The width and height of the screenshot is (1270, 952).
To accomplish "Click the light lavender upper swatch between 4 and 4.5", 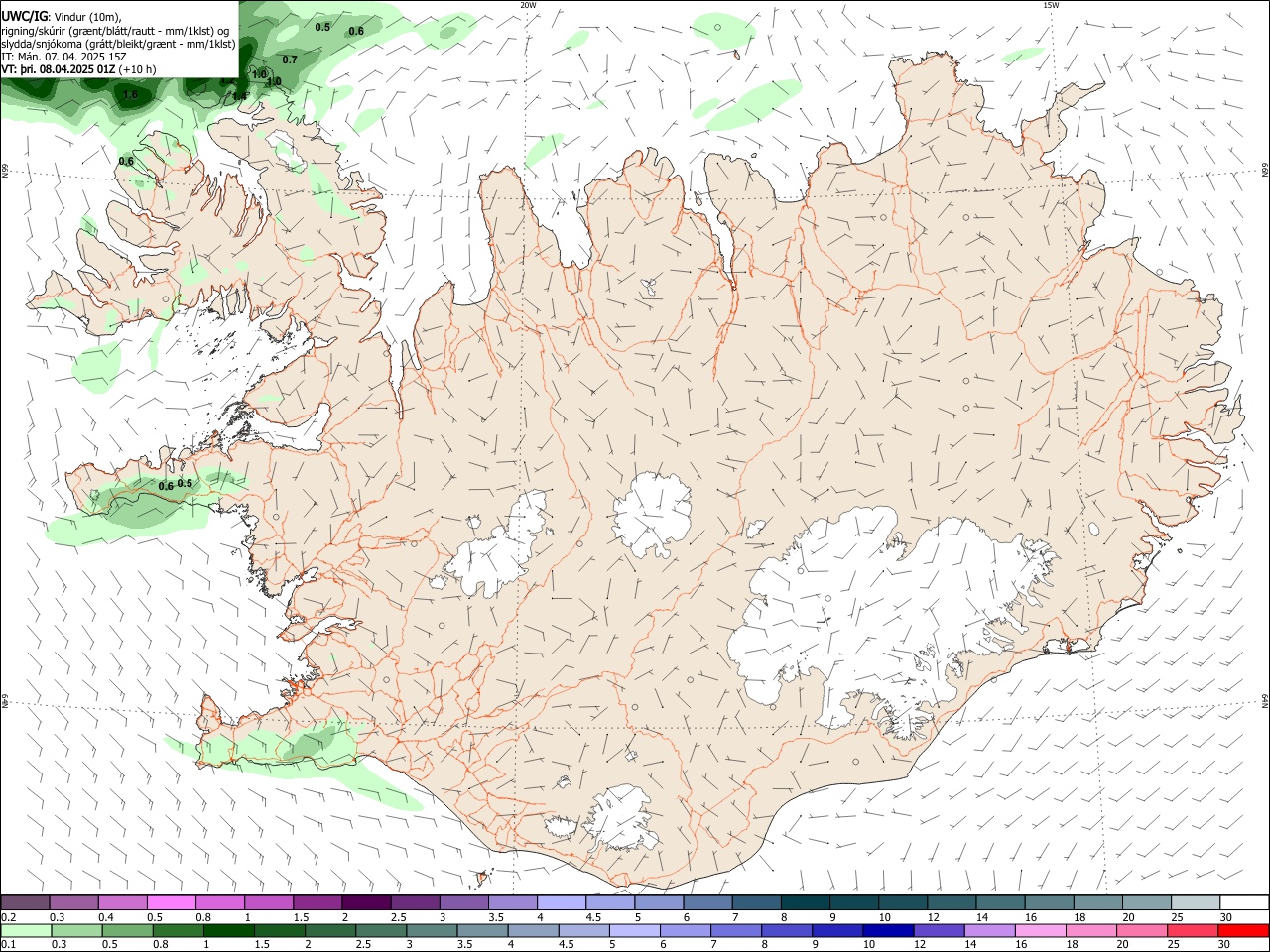I will point(560,902).
